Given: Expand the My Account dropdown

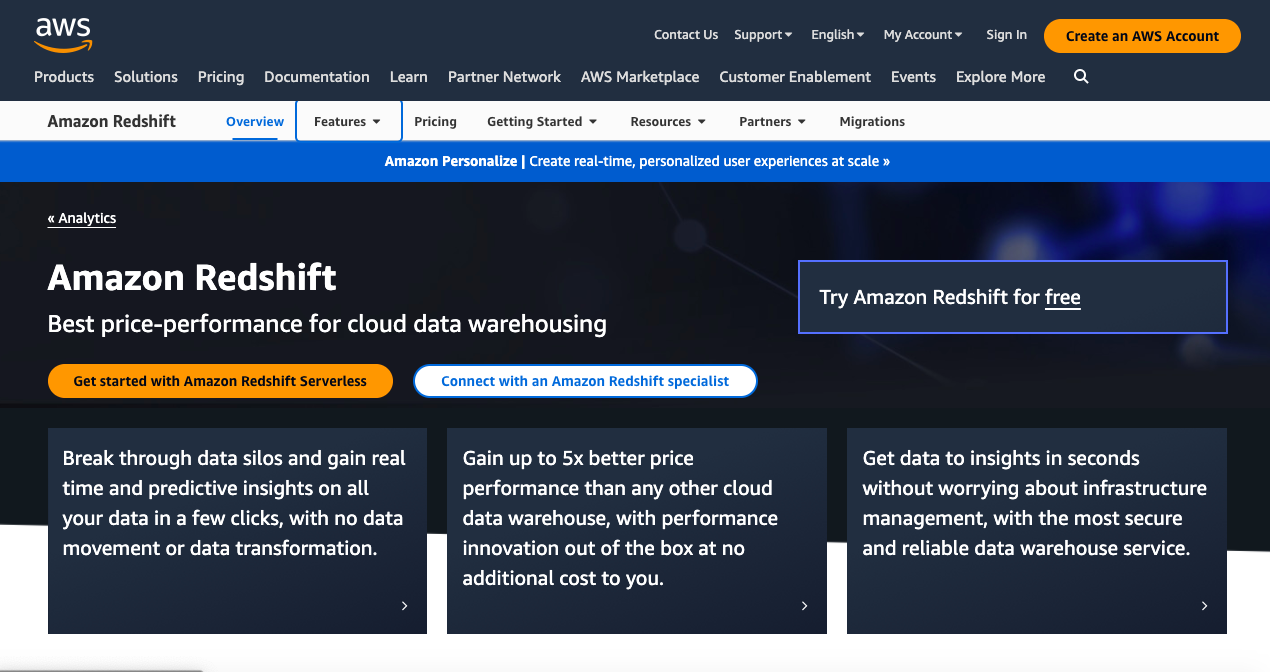Looking at the screenshot, I should coord(923,35).
